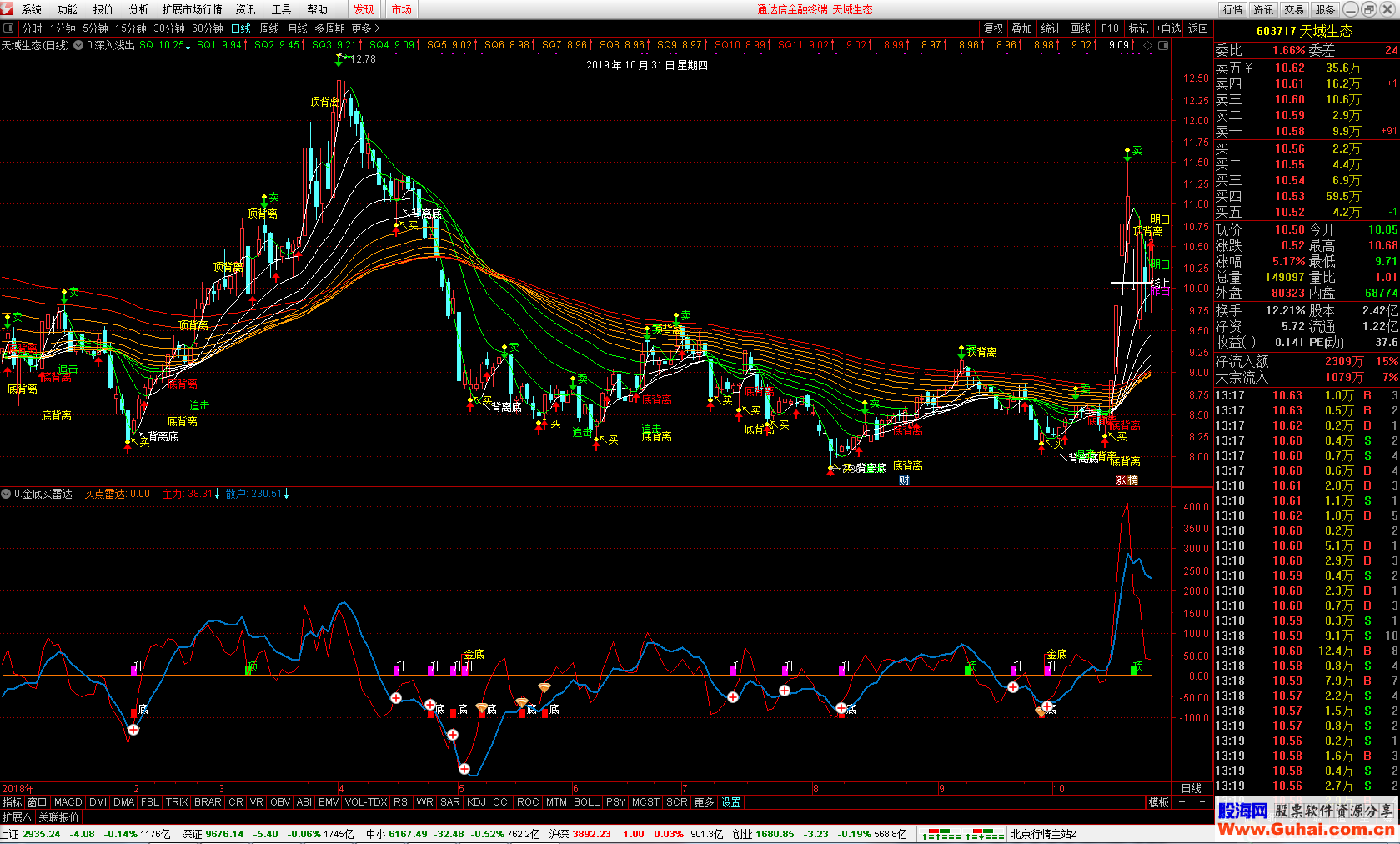Open the 模板 template selector

click(1159, 802)
